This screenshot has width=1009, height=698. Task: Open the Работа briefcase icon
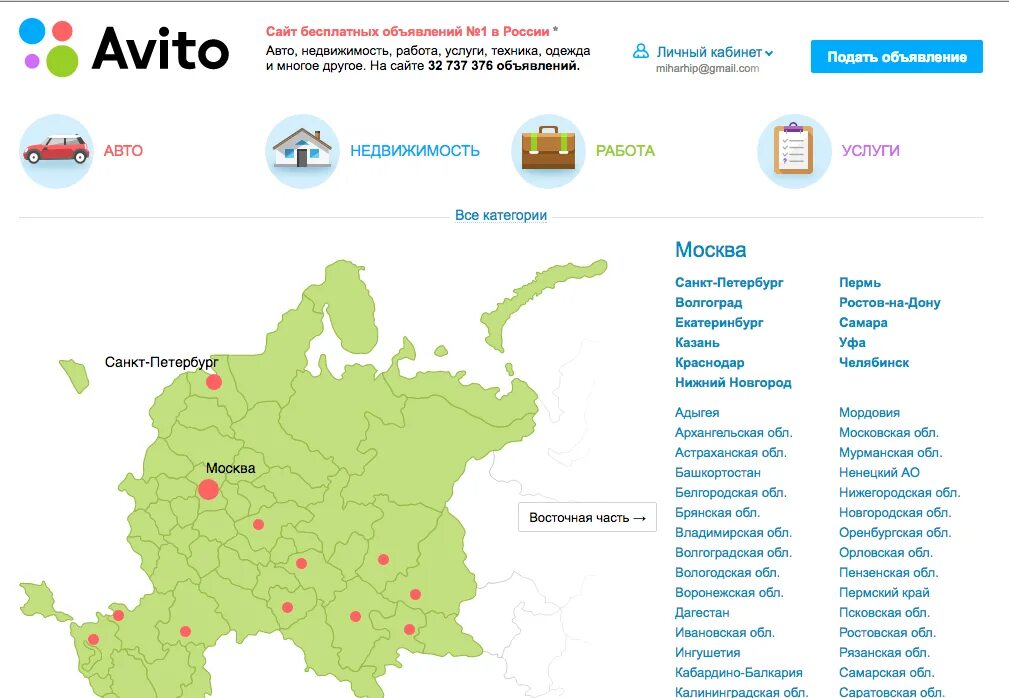(548, 151)
